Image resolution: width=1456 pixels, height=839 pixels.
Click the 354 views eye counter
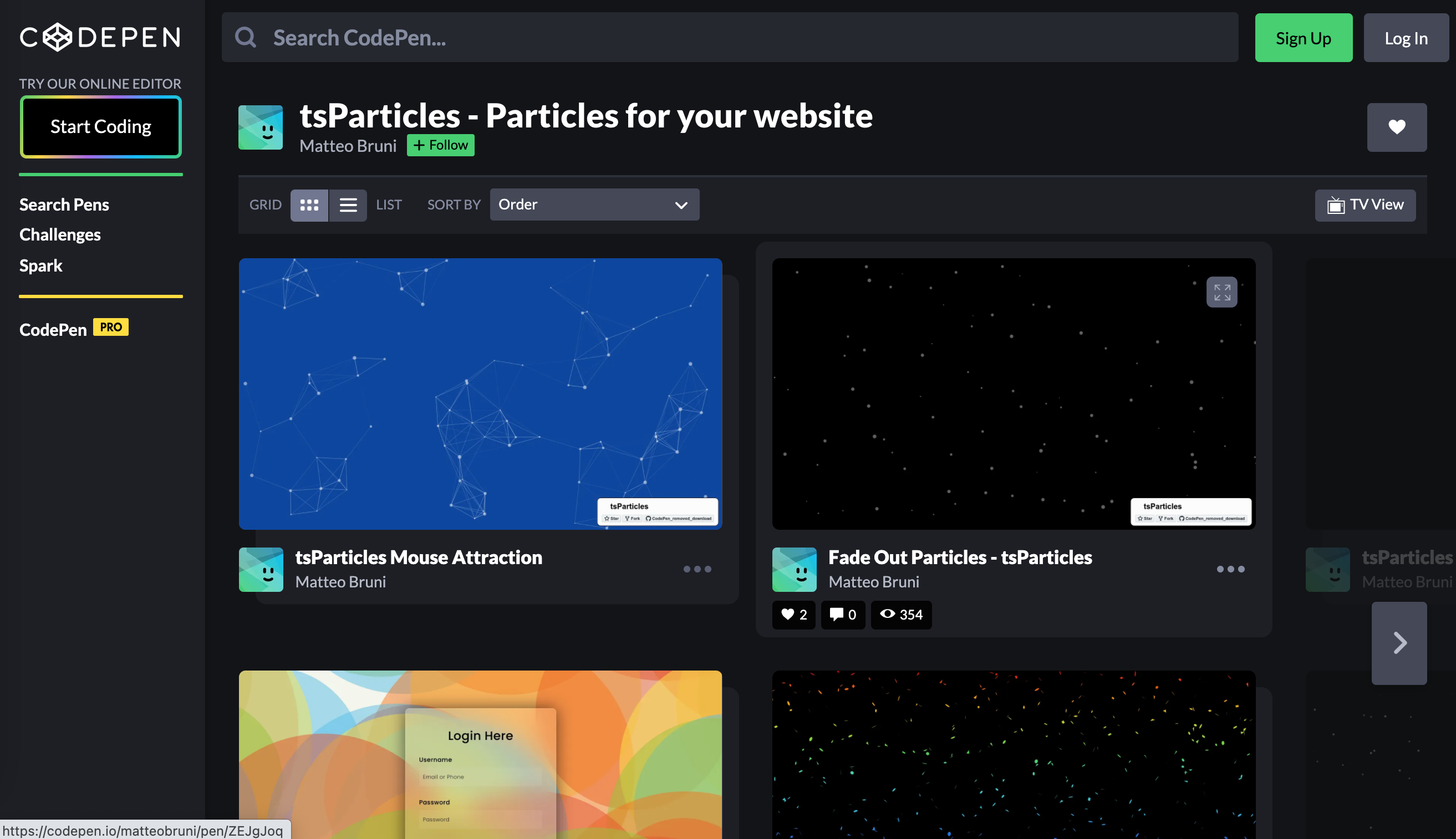(x=901, y=614)
